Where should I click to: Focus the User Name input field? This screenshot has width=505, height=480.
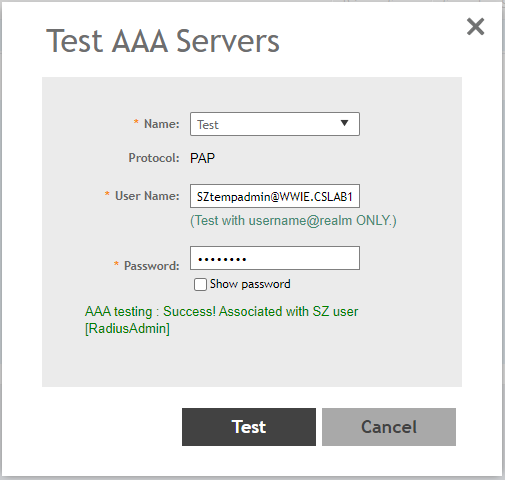275,196
